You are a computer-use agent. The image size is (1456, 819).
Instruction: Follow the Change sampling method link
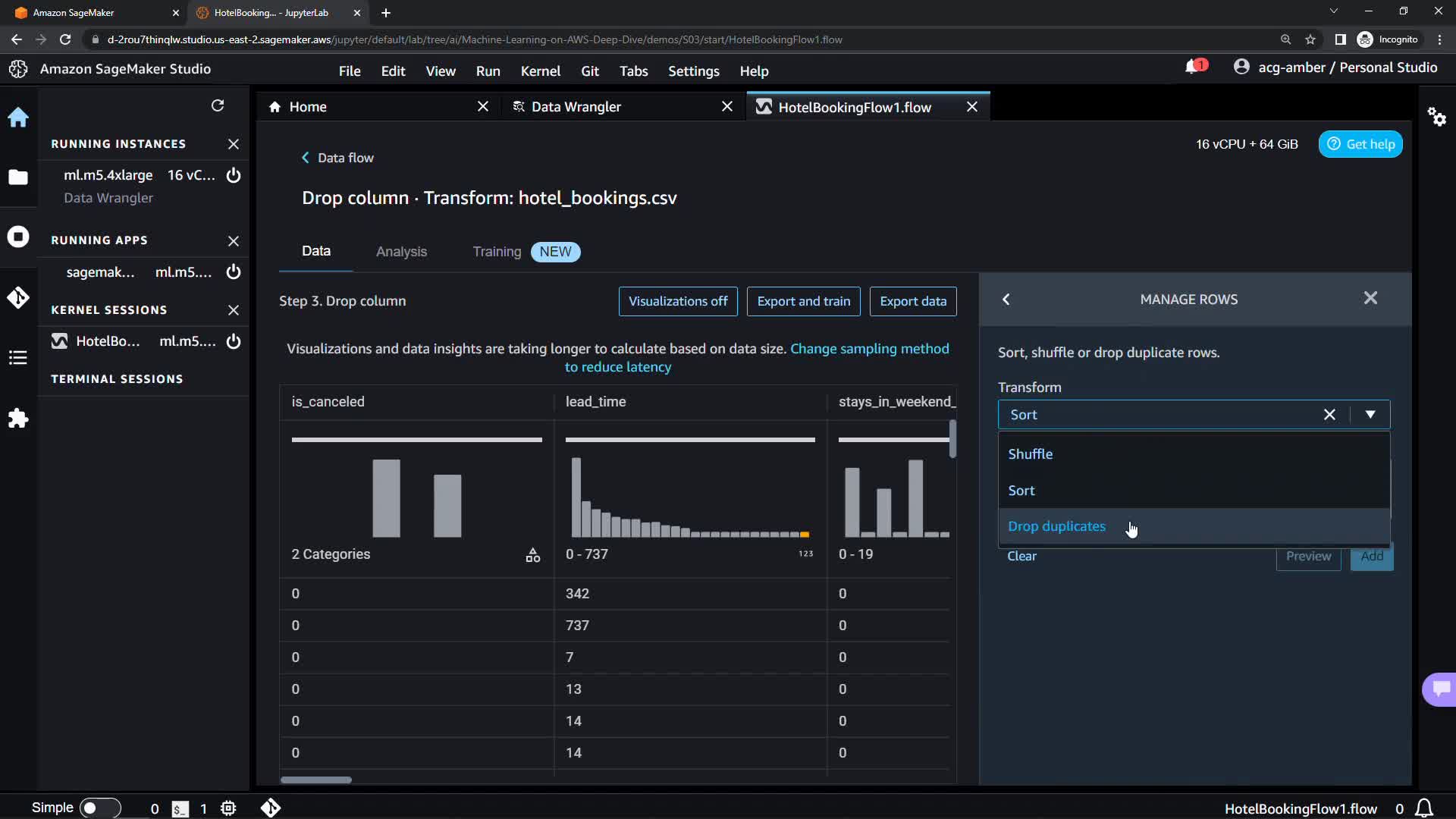[869, 349]
